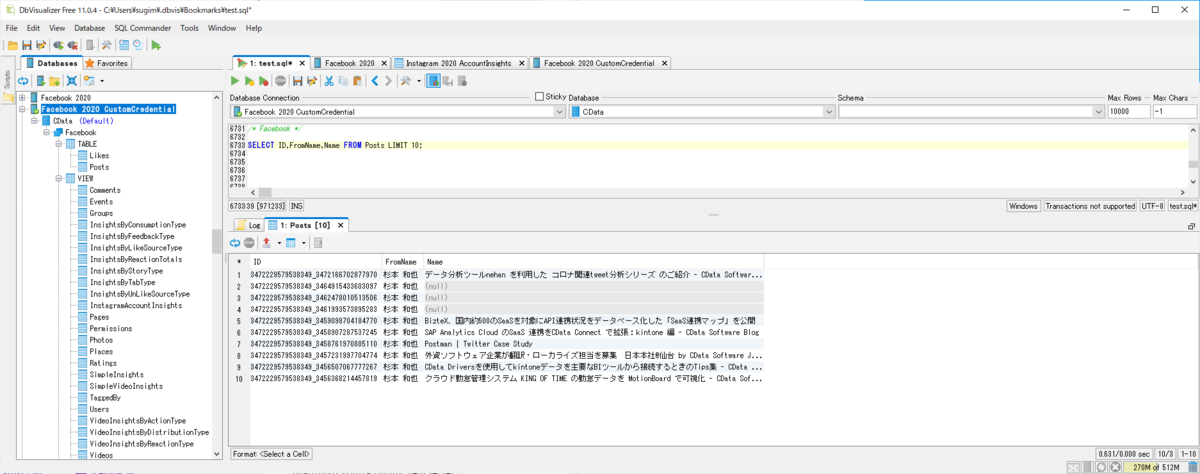Click the Max Rows input field
1200x474 pixels.
point(1128,112)
